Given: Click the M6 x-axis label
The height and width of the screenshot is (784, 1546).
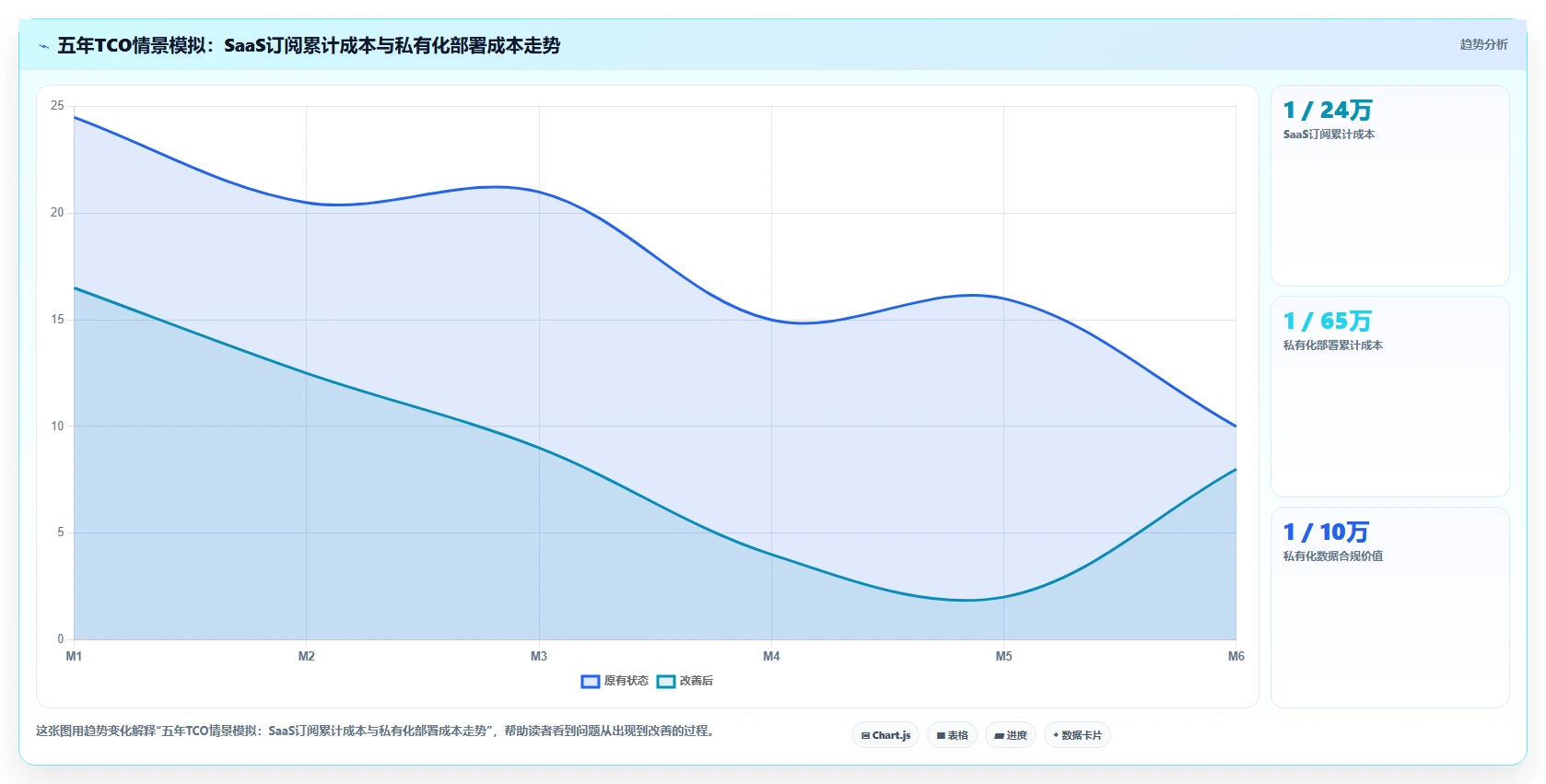Looking at the screenshot, I should click(x=1236, y=656).
